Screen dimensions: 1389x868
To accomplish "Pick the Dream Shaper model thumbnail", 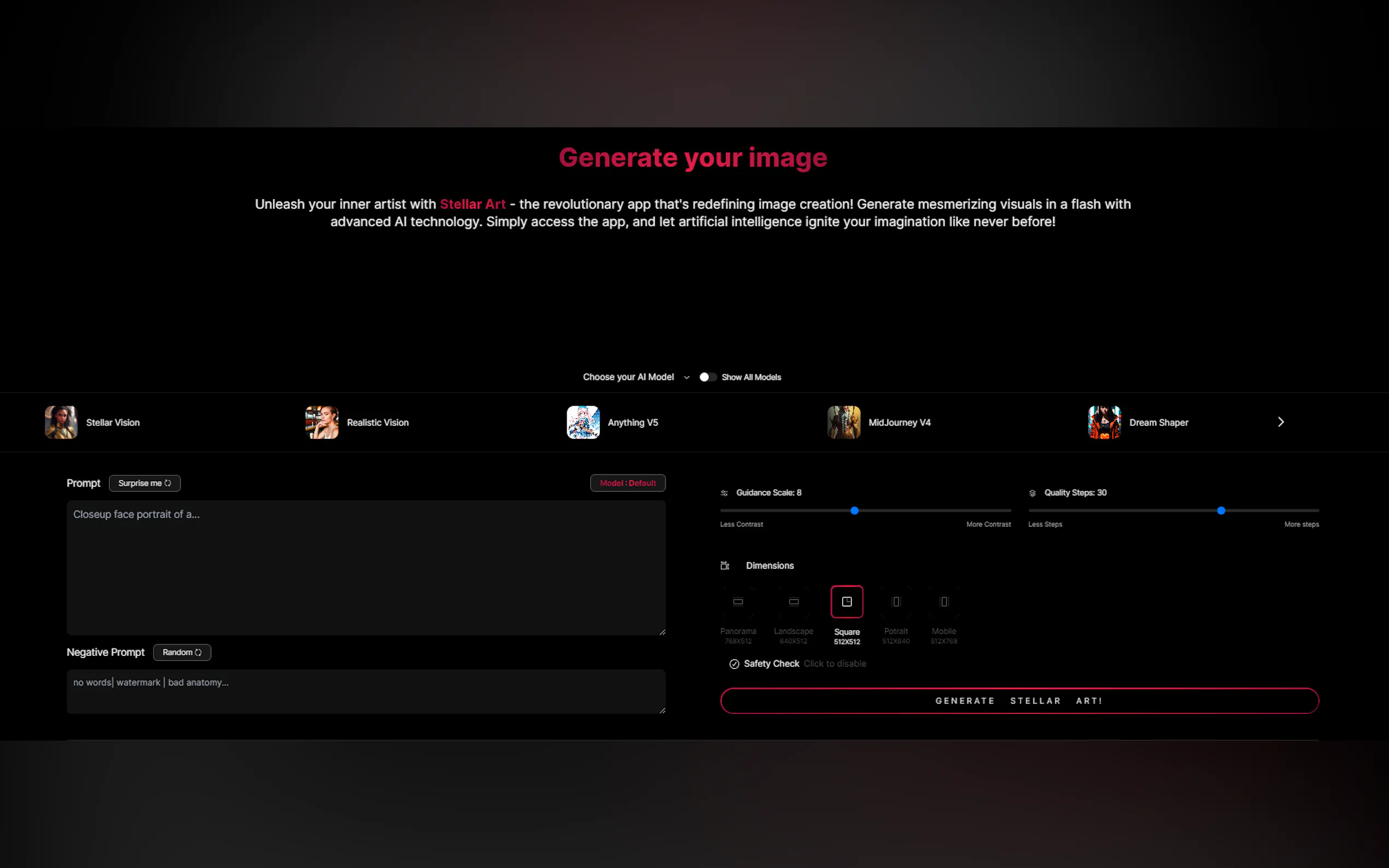I will click(x=1104, y=422).
